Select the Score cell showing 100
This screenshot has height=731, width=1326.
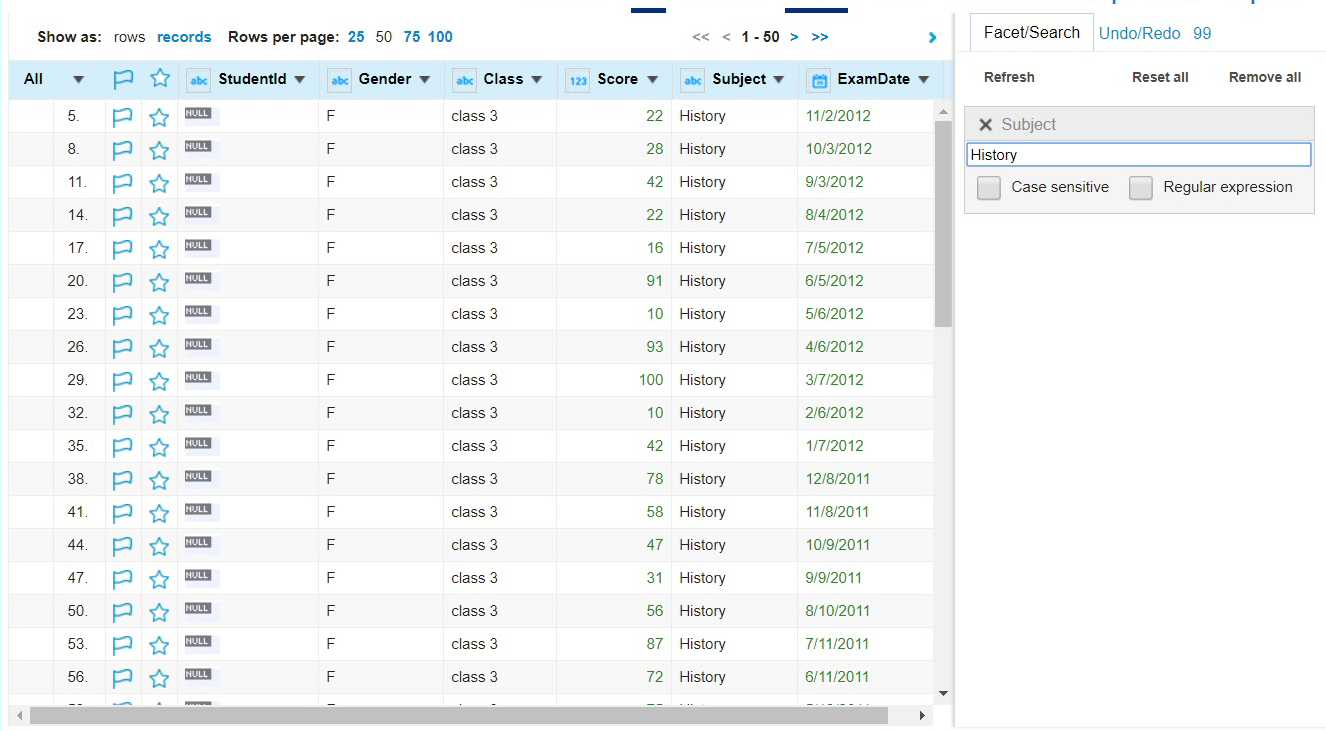click(x=615, y=380)
